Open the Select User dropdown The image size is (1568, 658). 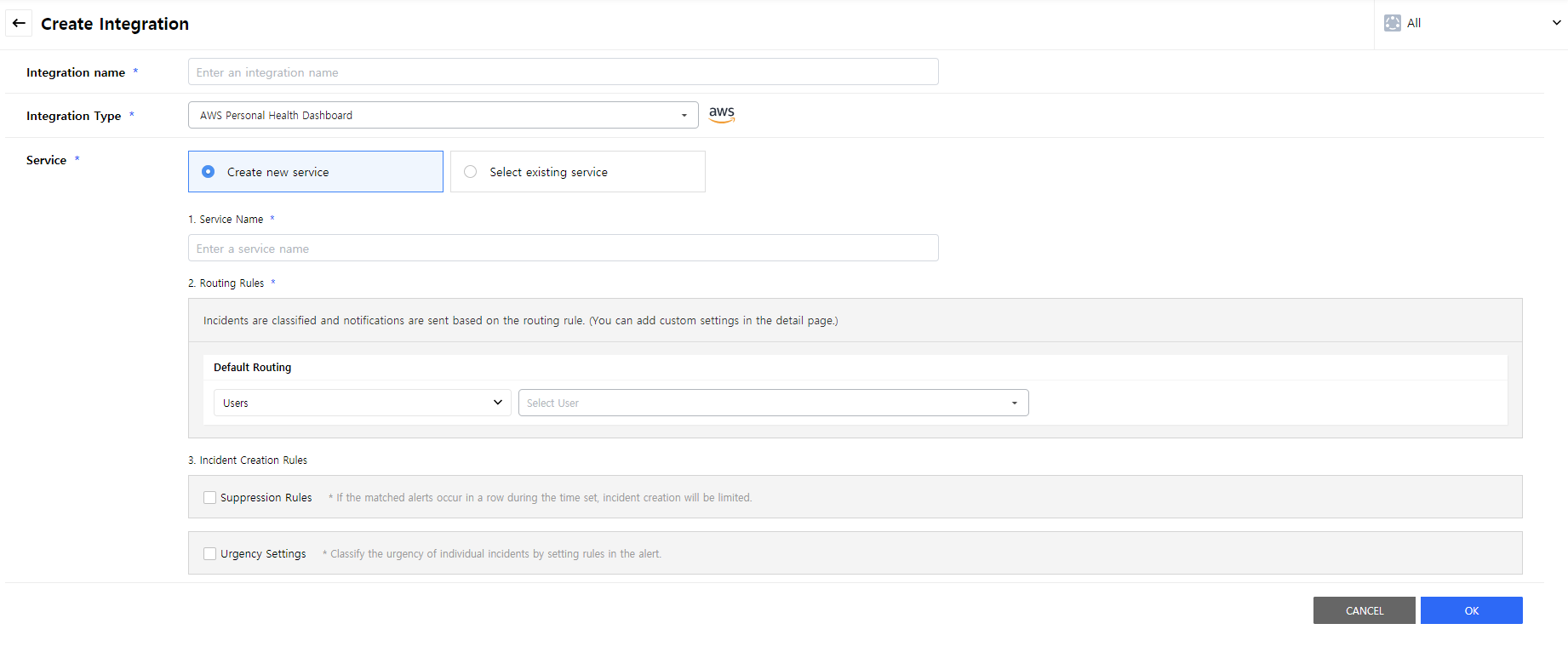[773, 403]
